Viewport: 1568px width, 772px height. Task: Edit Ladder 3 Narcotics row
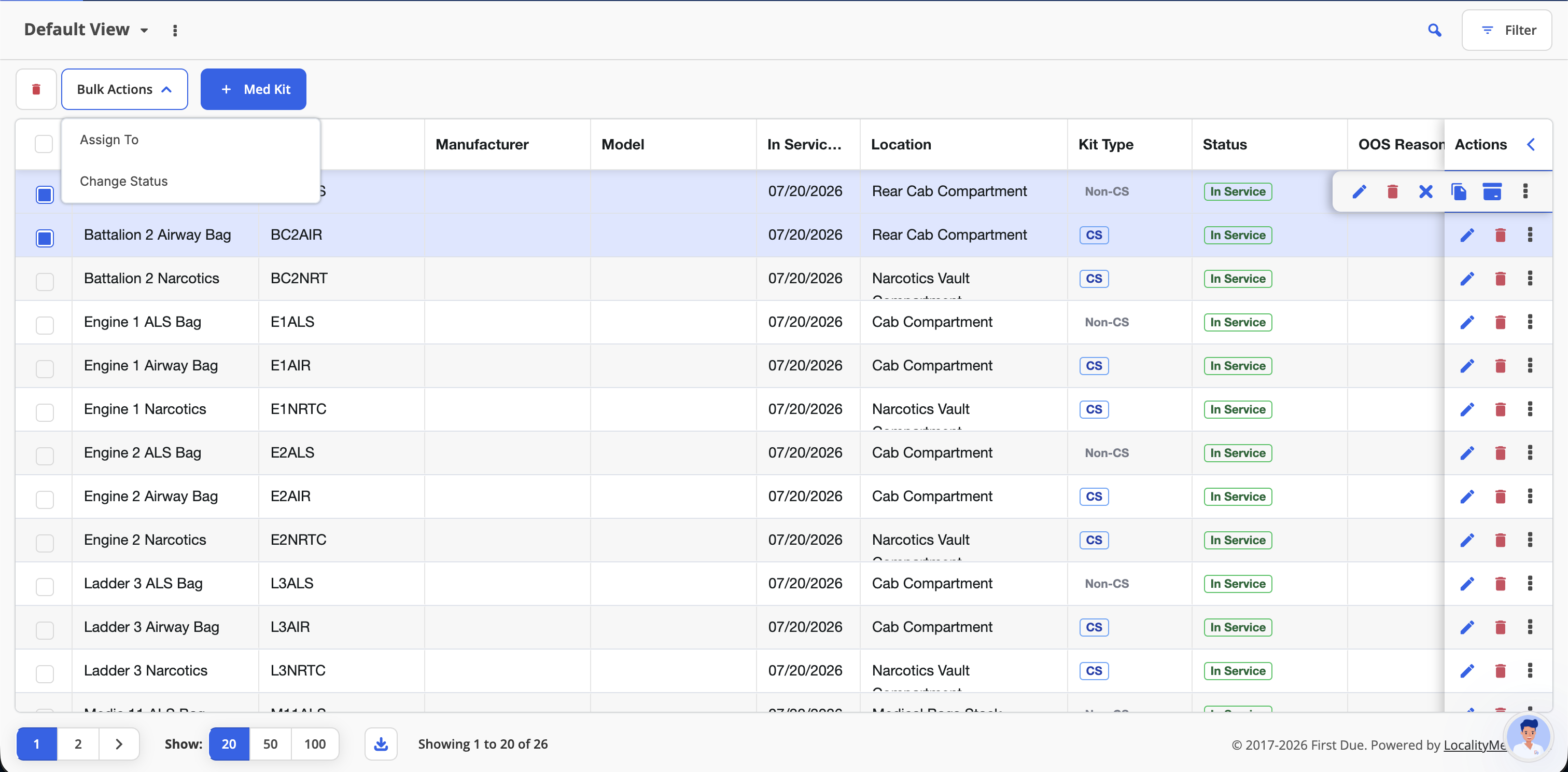click(x=1467, y=671)
